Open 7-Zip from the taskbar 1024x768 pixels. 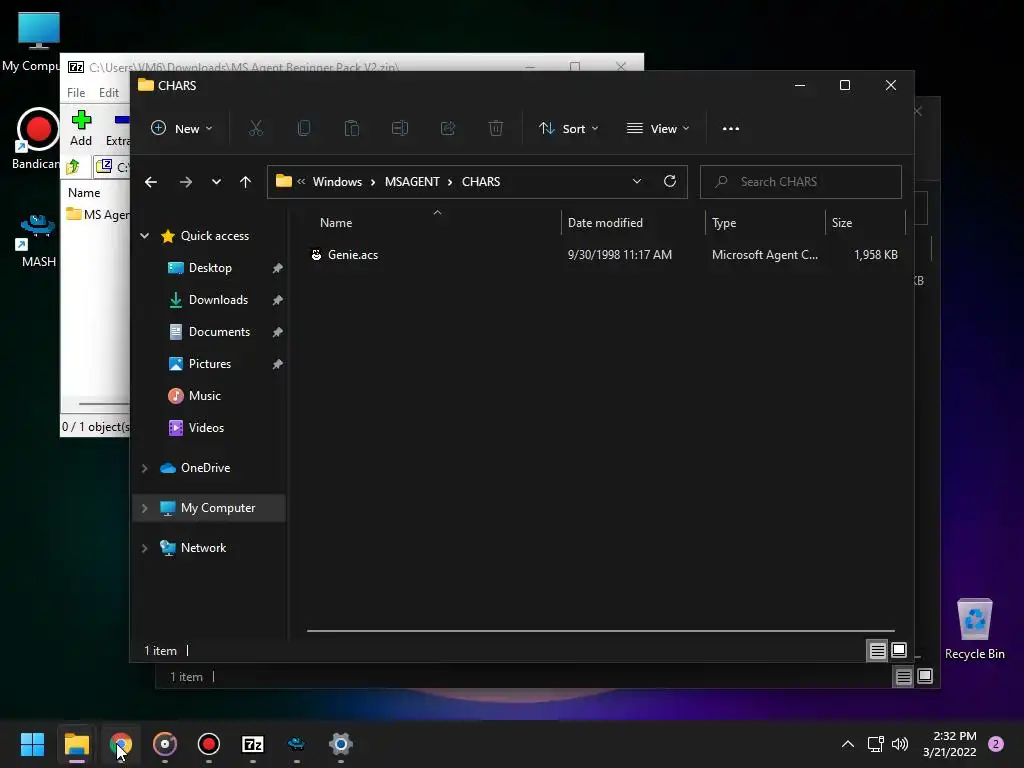click(x=253, y=744)
